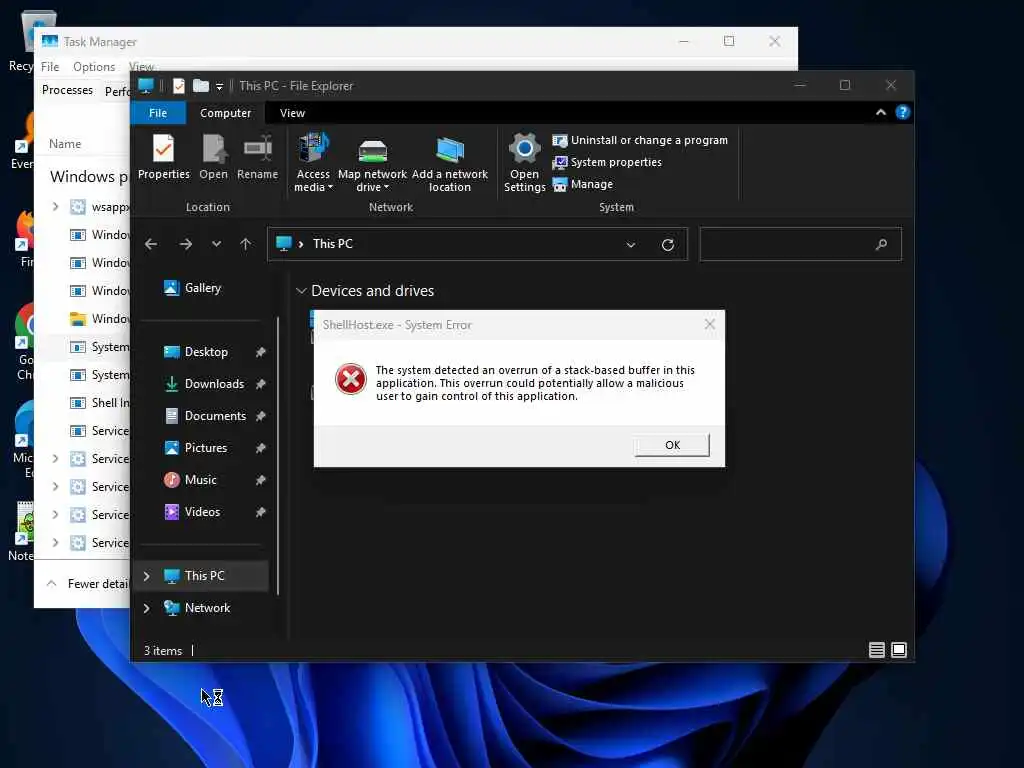The height and width of the screenshot is (768, 1024).
Task: Unpin Desktop using its pin icon
Action: click(261, 352)
